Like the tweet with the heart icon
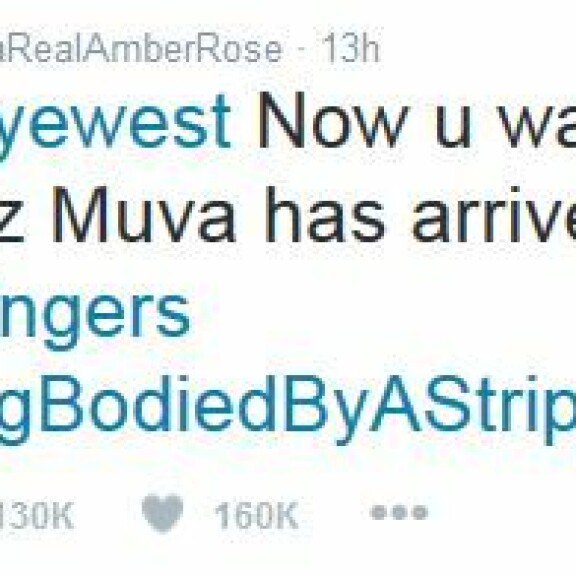Image resolution: width=576 pixels, height=576 pixels. [162, 513]
